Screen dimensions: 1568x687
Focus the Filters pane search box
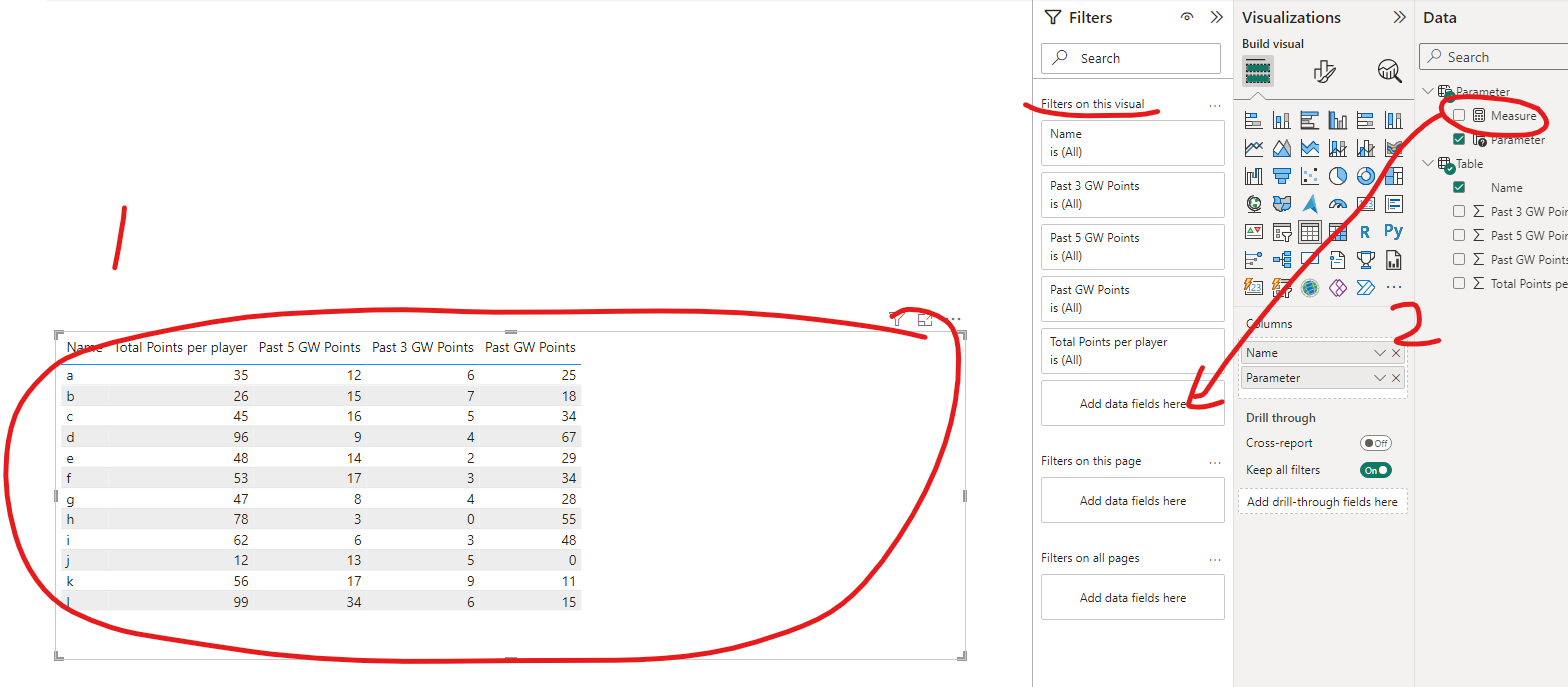pos(1131,58)
